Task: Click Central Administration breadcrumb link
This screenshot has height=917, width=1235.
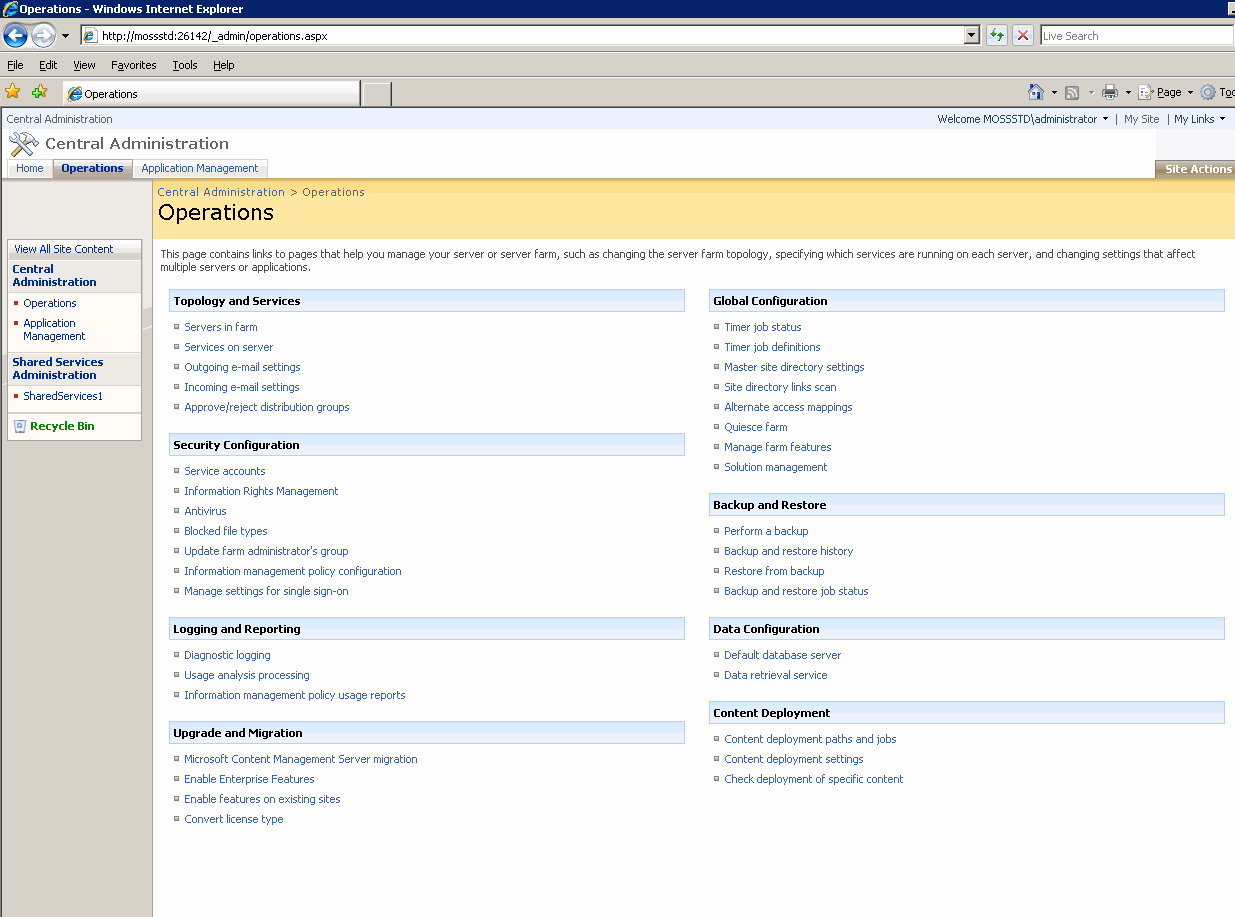Action: click(221, 192)
